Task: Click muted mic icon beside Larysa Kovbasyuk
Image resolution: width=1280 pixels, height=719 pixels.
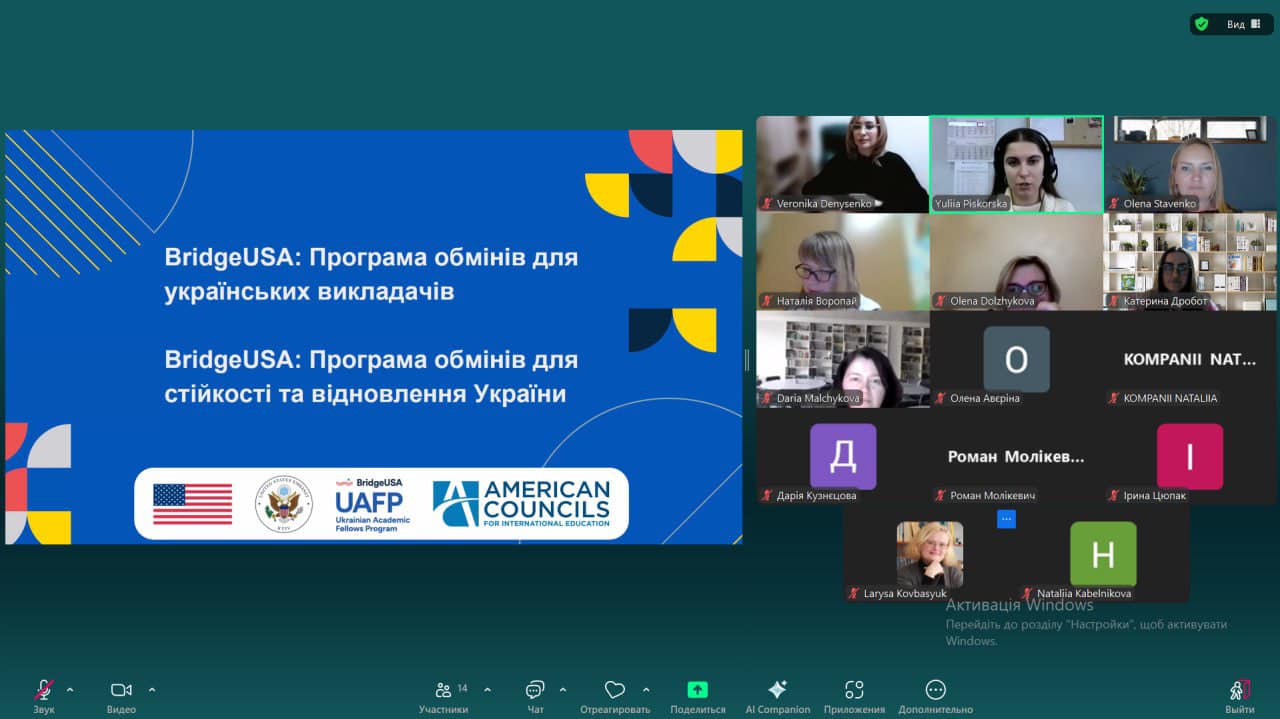Action: (854, 593)
